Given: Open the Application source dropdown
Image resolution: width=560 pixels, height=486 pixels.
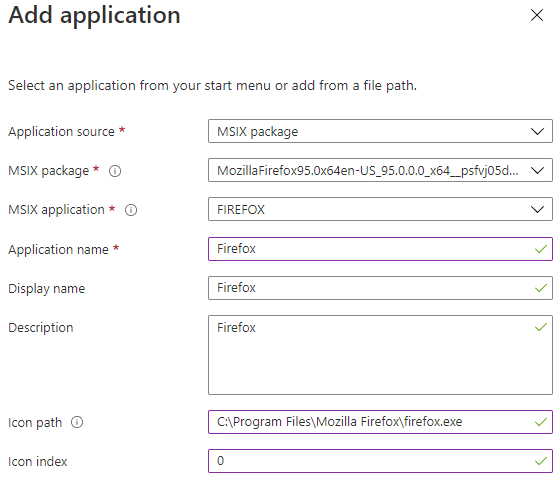Looking at the screenshot, I should coord(380,131).
